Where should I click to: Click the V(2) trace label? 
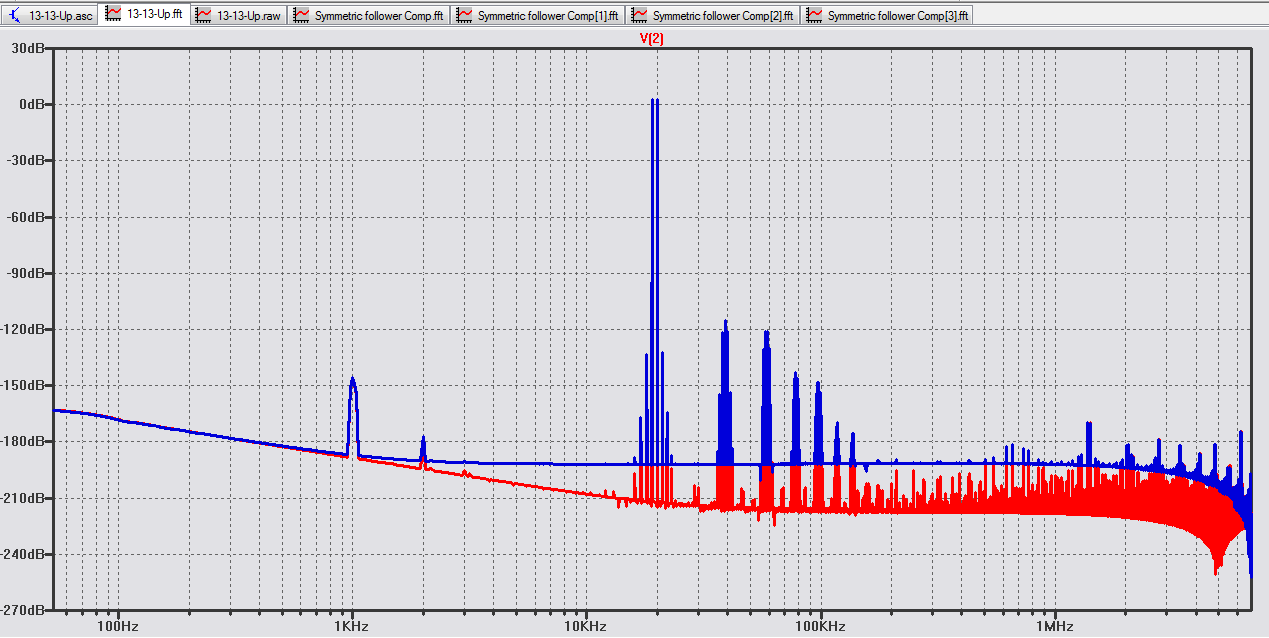pyautogui.click(x=652, y=39)
